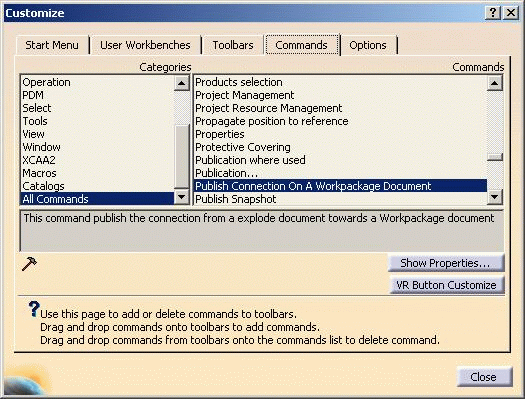Click the Show Properties button
This screenshot has height=399, width=525.
(x=446, y=263)
